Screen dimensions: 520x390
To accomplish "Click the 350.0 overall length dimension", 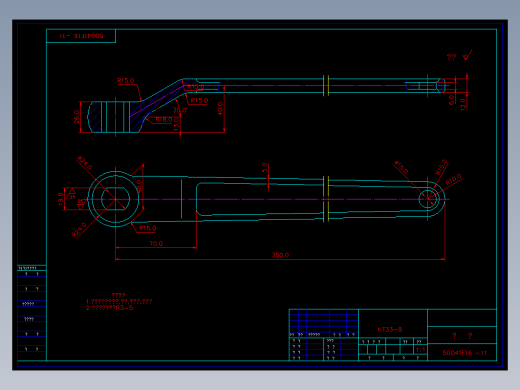I will coord(280,255).
